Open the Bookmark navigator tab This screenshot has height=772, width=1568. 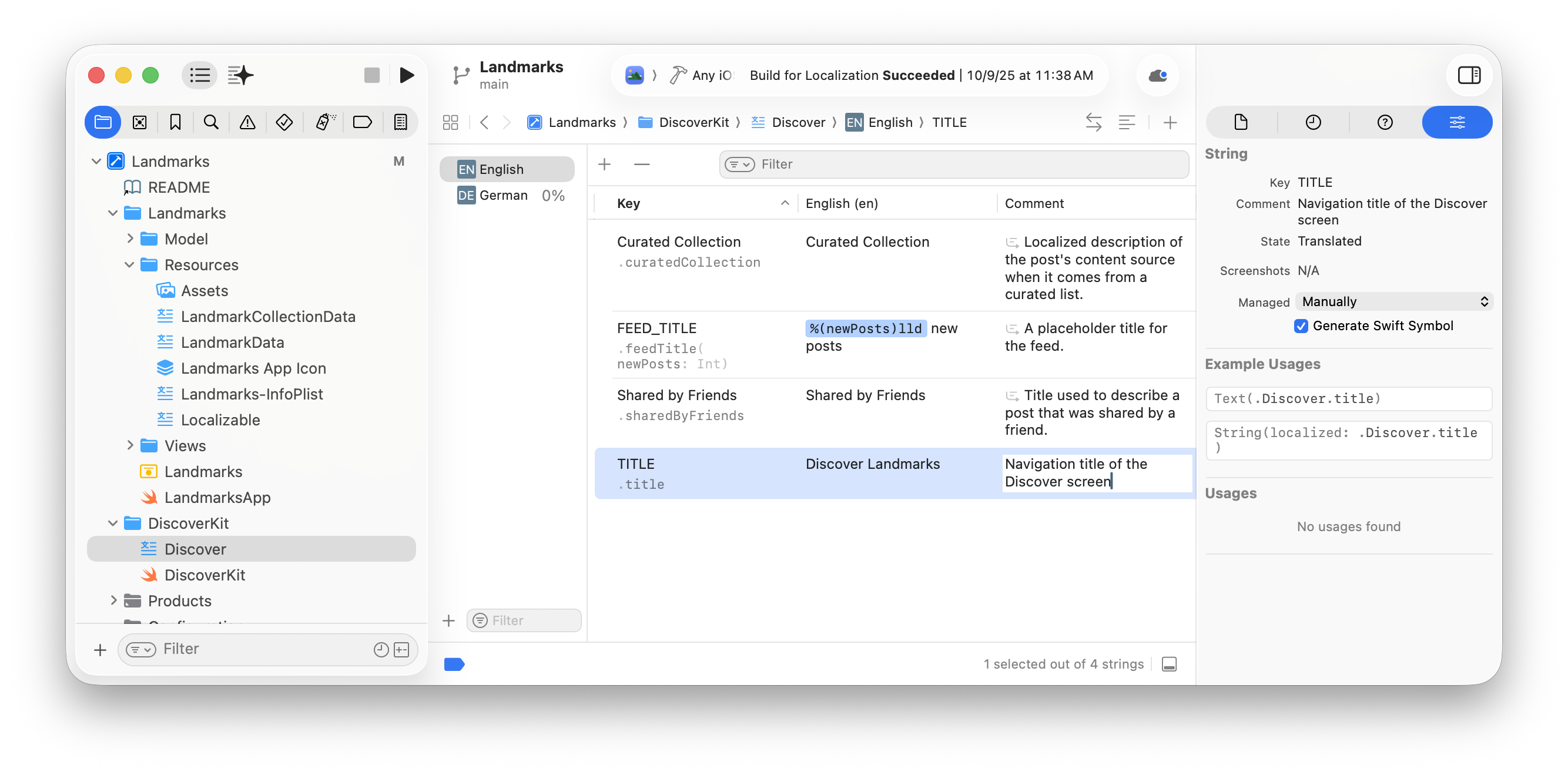[175, 122]
